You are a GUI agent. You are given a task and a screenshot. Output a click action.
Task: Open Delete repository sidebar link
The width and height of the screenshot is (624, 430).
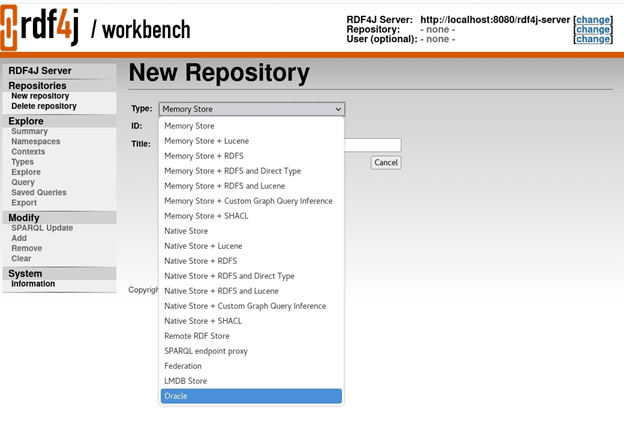pyautogui.click(x=44, y=106)
